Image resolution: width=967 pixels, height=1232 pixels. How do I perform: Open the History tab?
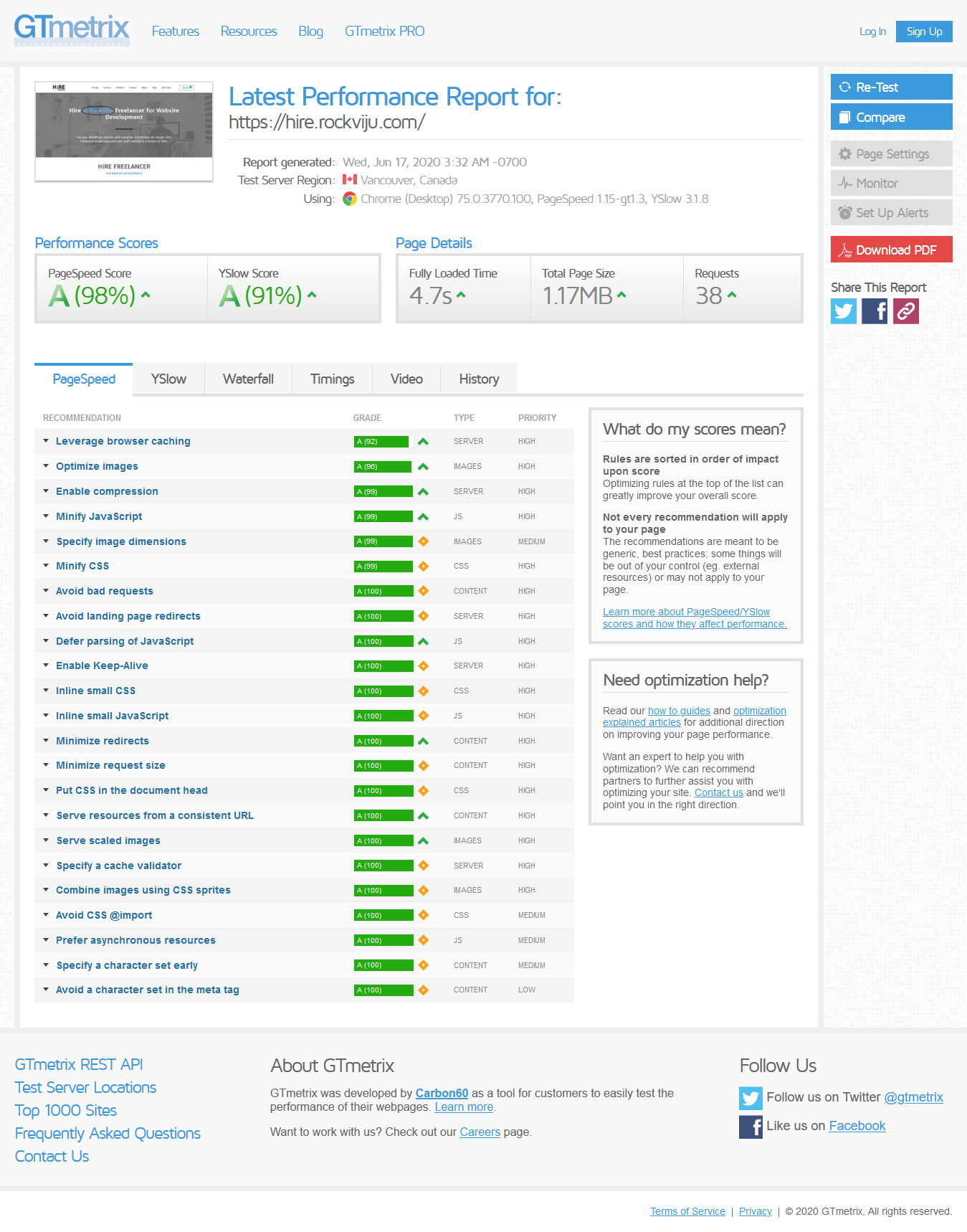click(479, 379)
